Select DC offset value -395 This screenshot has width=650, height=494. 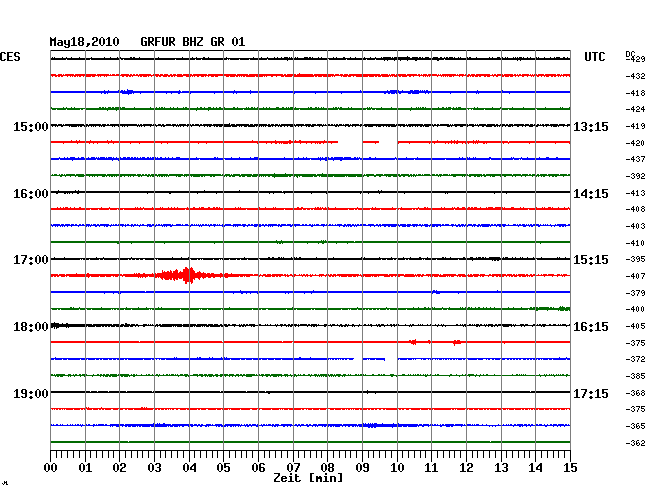[x=635, y=259]
